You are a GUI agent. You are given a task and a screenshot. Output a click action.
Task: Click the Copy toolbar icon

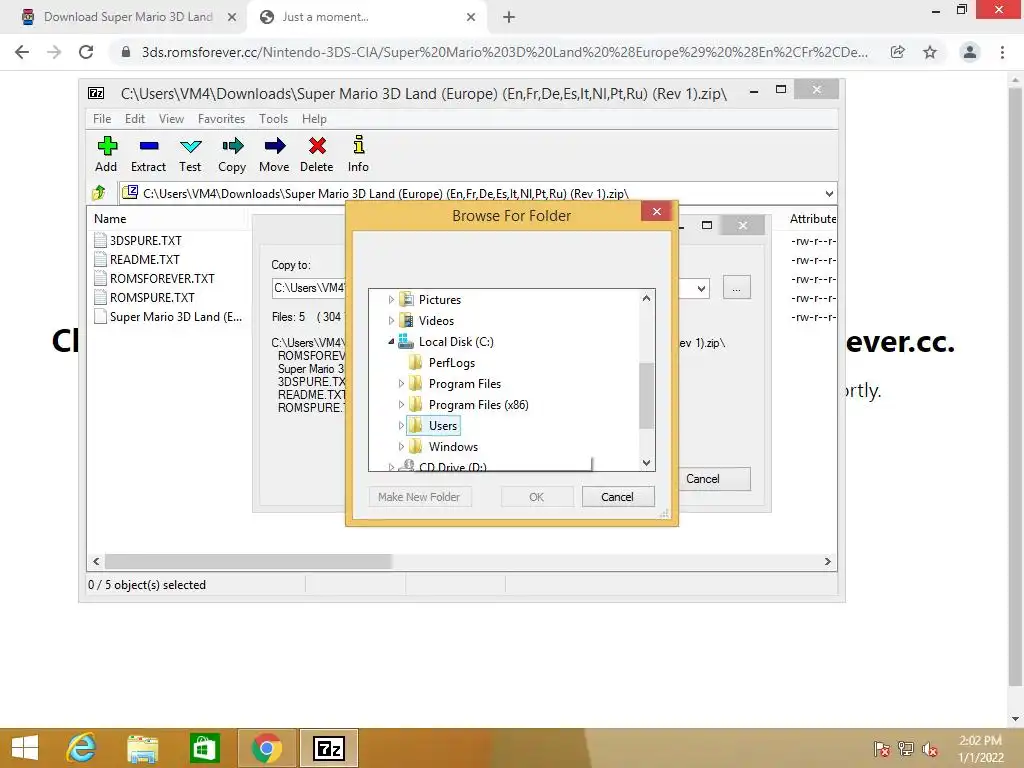pyautogui.click(x=232, y=146)
